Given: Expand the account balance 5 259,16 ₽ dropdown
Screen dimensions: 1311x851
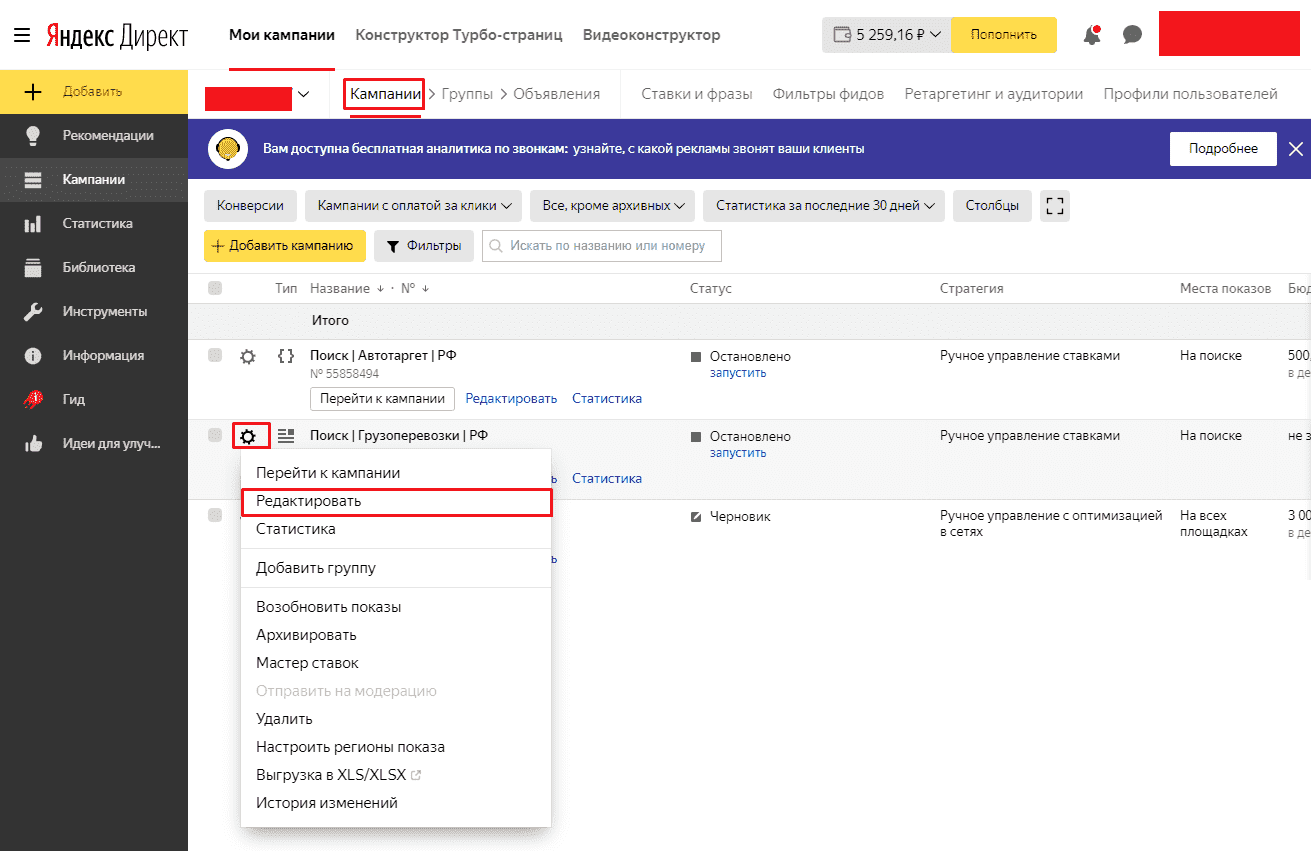Looking at the screenshot, I should [x=887, y=35].
